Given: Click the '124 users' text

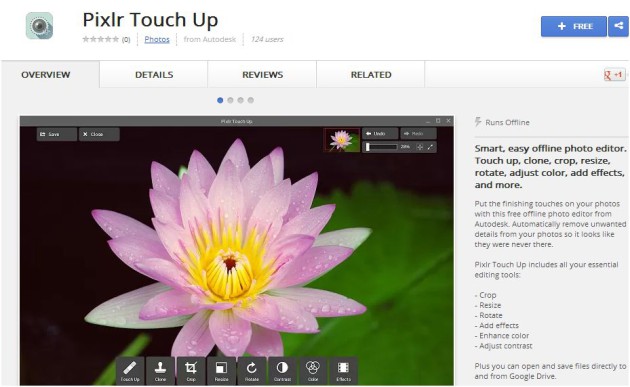Looking at the screenshot, I should 267,39.
